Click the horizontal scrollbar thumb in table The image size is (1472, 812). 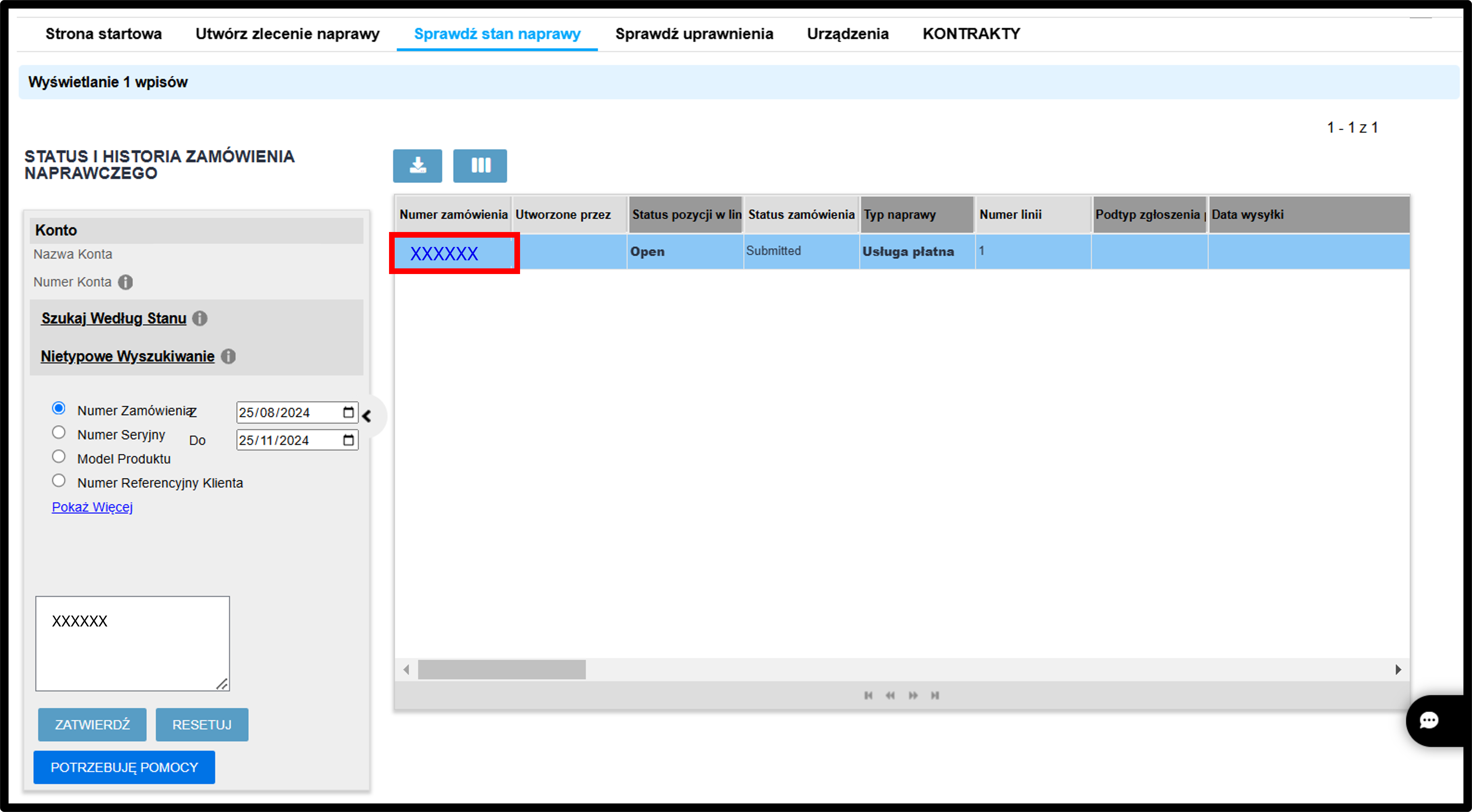coord(501,669)
